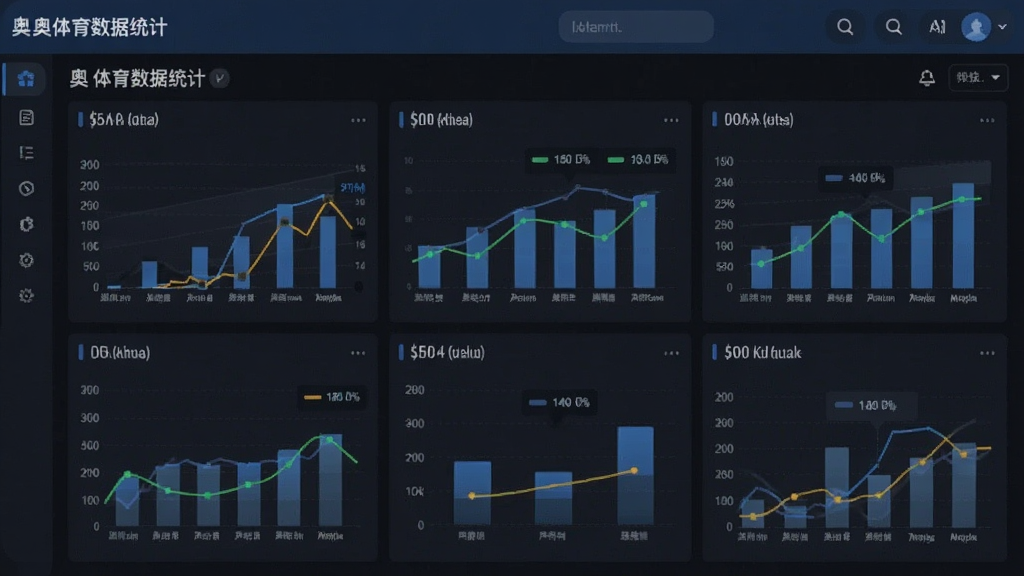1024x576 pixels.
Task: Open the three-dot menu of the "$00 Kd huak" card
Action: (x=987, y=353)
